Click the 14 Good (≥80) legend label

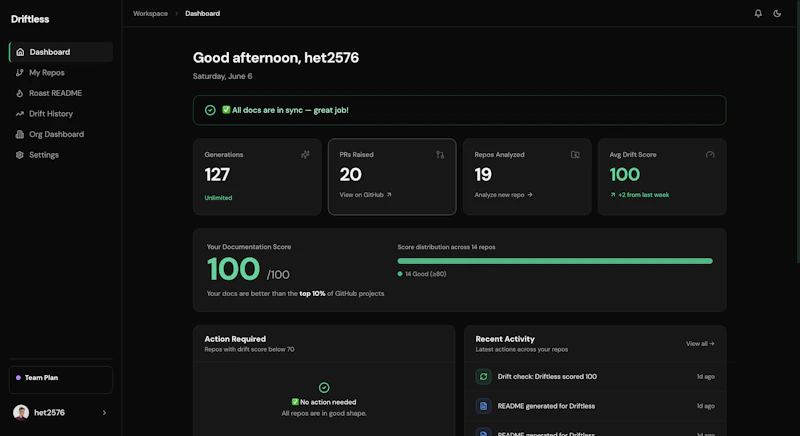coord(426,274)
